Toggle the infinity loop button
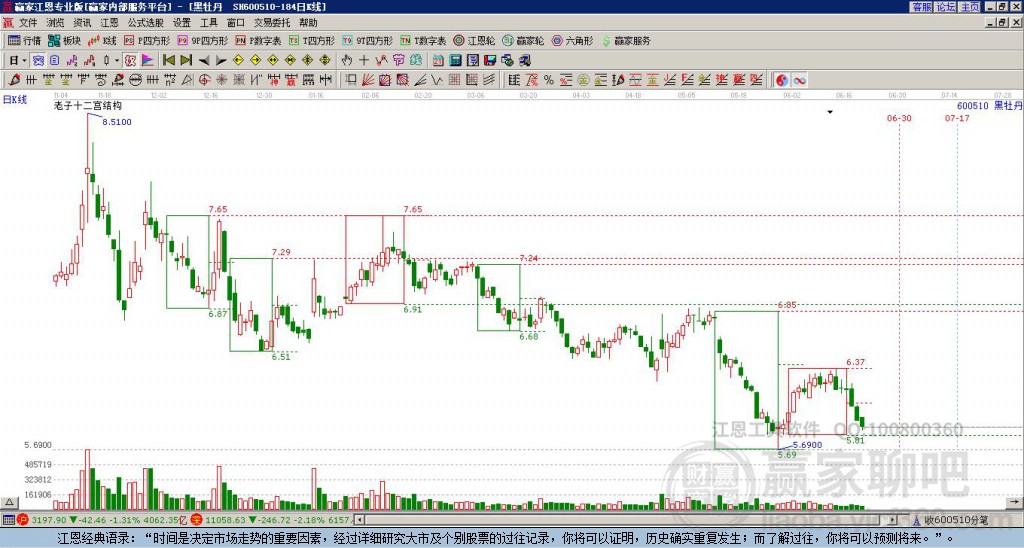 [x=799, y=80]
